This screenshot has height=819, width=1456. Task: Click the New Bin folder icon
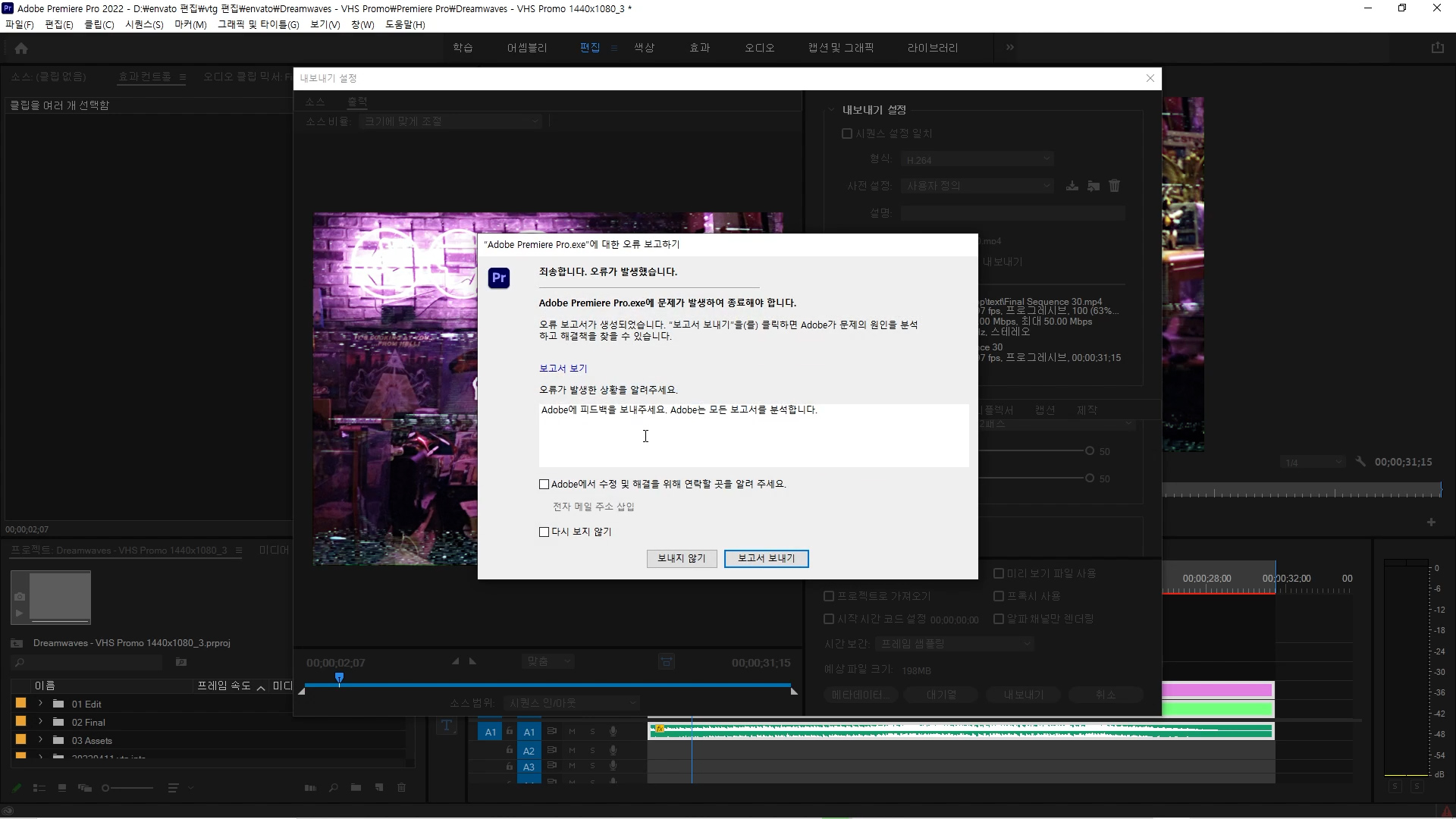[x=356, y=788]
